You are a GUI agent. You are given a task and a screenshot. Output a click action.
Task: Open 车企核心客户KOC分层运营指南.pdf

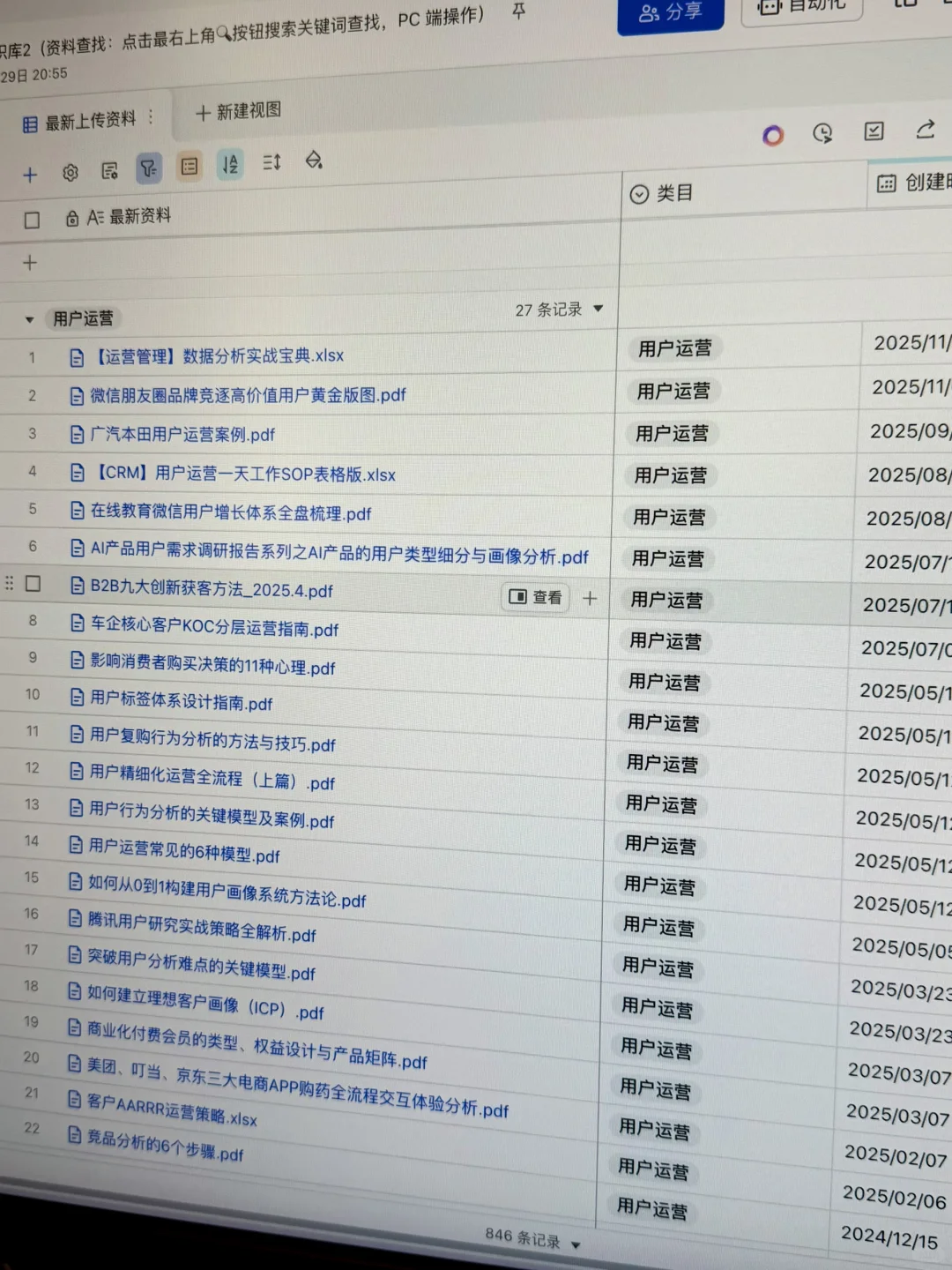coord(214,627)
